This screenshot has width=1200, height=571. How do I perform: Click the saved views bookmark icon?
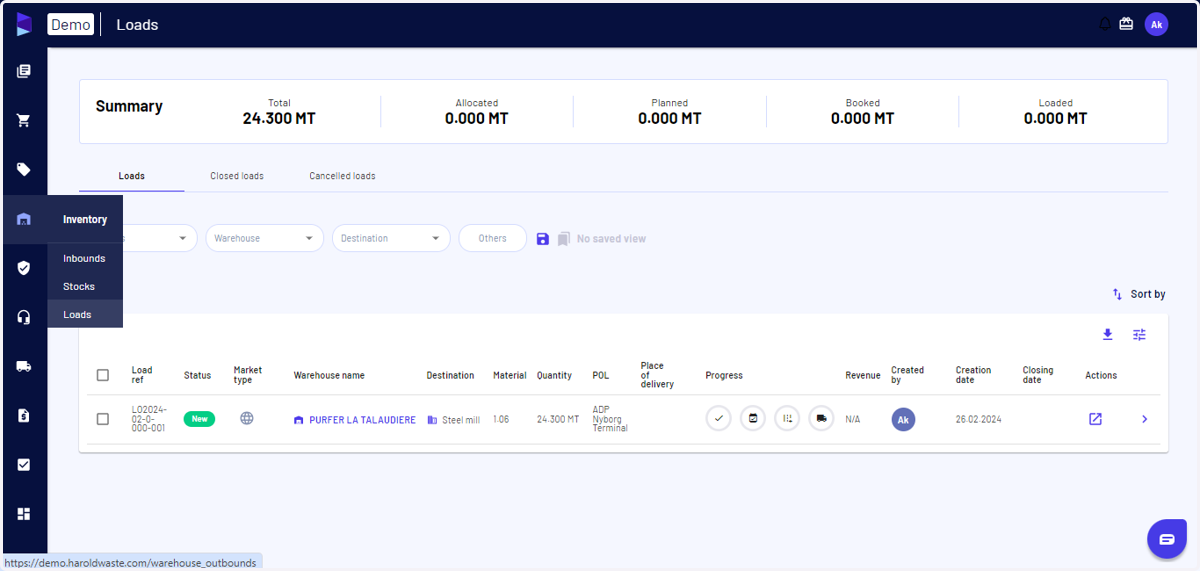pyautogui.click(x=564, y=239)
